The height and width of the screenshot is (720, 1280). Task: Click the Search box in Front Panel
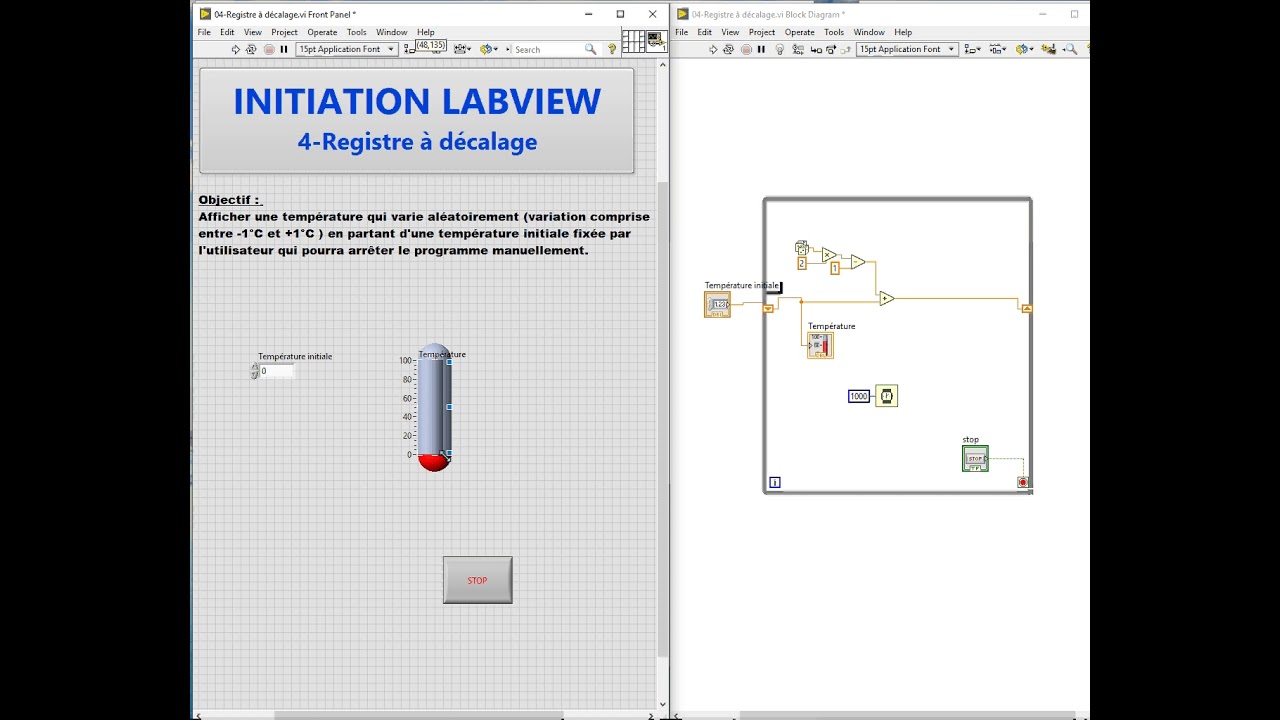tap(548, 49)
